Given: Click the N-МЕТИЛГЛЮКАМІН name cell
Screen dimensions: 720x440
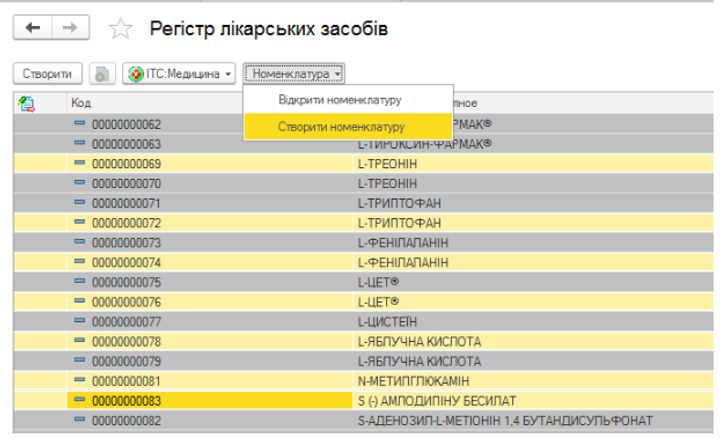Looking at the screenshot, I should [413, 381].
